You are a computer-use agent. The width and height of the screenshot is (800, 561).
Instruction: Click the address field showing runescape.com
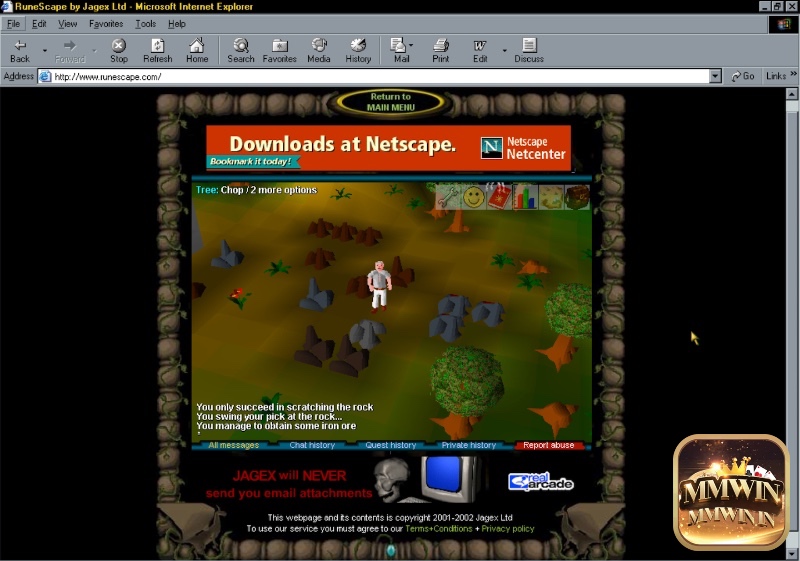pyautogui.click(x=380, y=76)
